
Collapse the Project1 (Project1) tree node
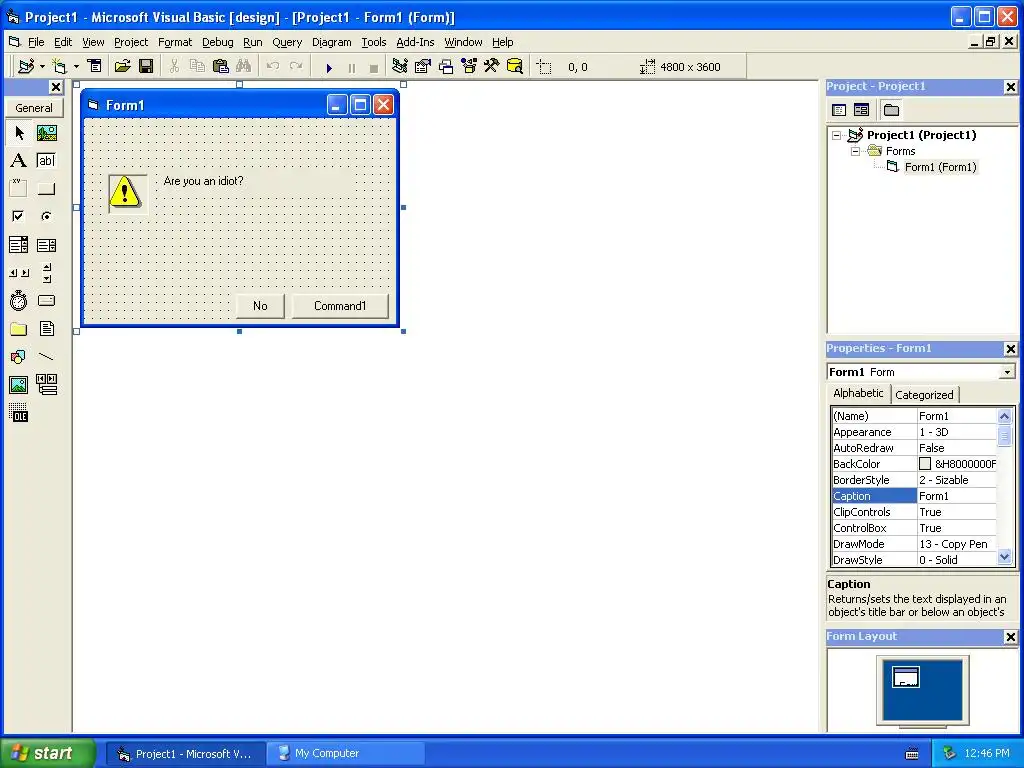click(837, 135)
